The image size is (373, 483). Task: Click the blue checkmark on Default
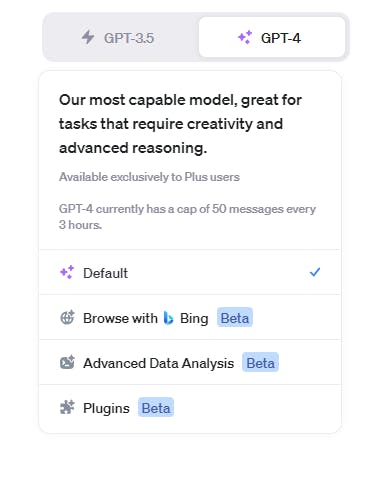coord(315,272)
